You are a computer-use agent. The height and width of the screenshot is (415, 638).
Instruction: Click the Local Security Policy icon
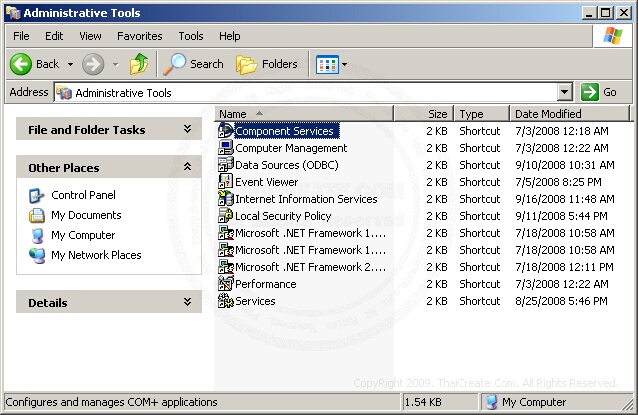tap(226, 216)
